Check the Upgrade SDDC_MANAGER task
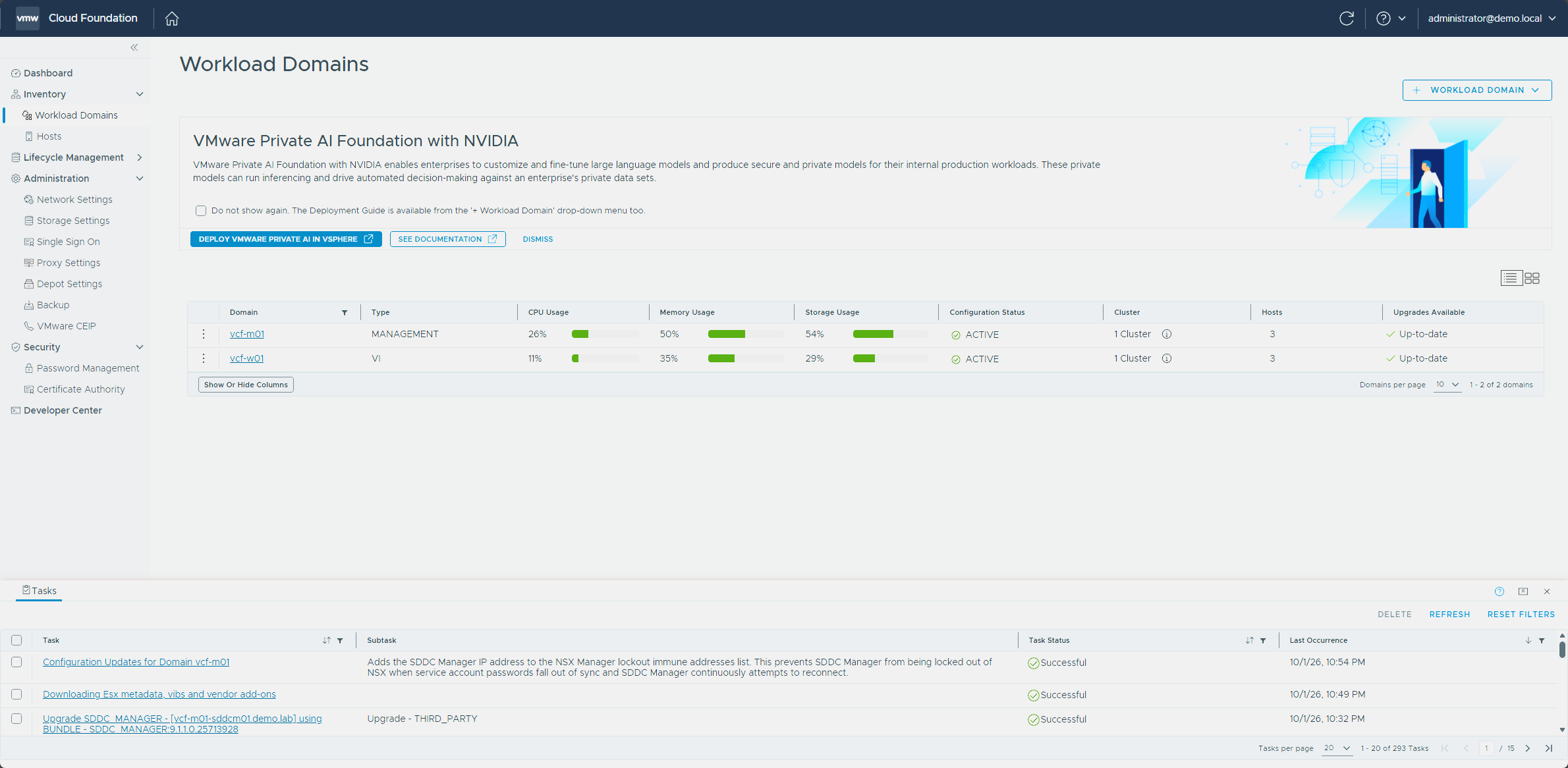This screenshot has height=768, width=1568. pos(16,719)
